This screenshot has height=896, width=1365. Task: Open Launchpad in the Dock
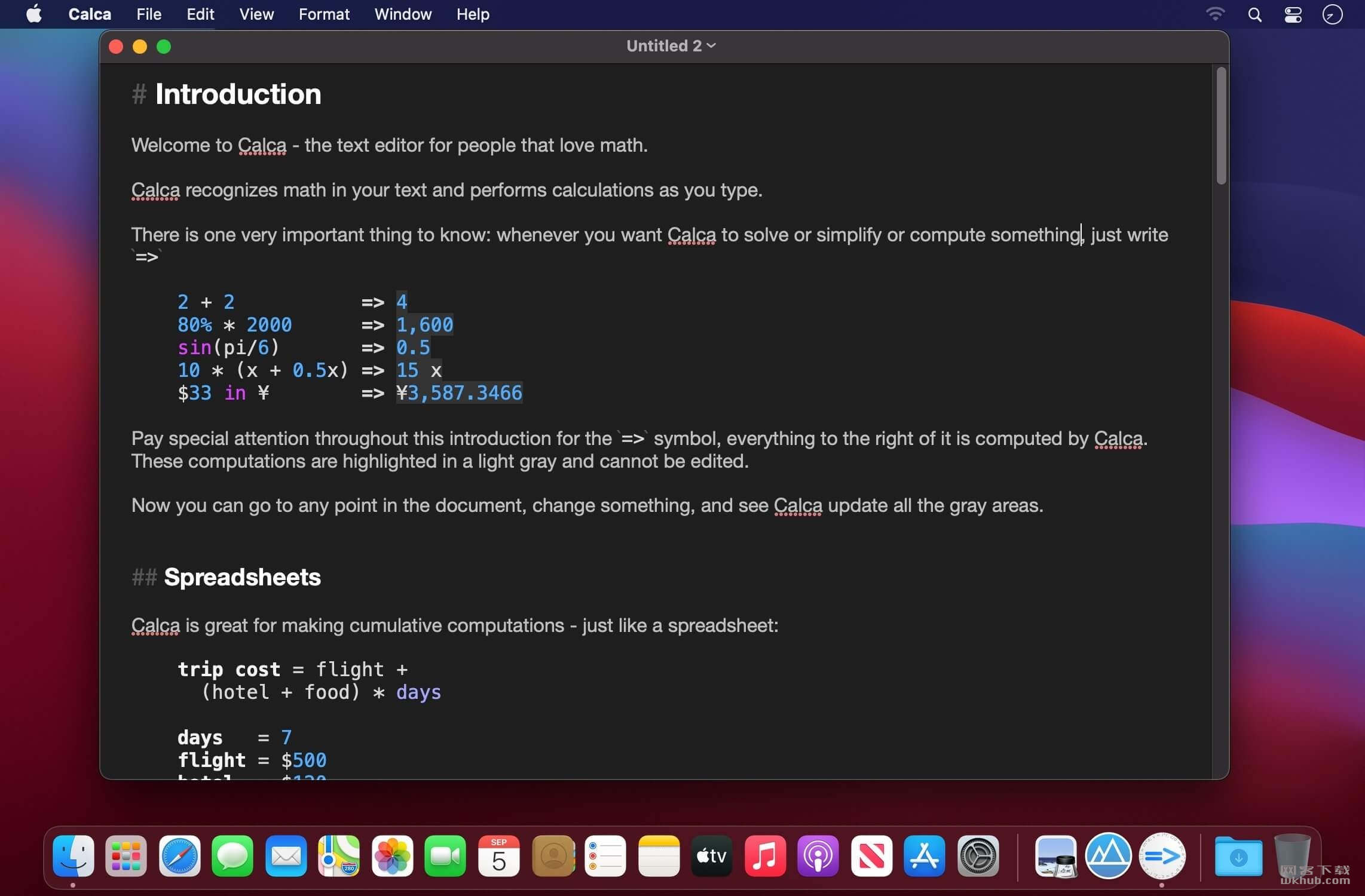tap(126, 856)
